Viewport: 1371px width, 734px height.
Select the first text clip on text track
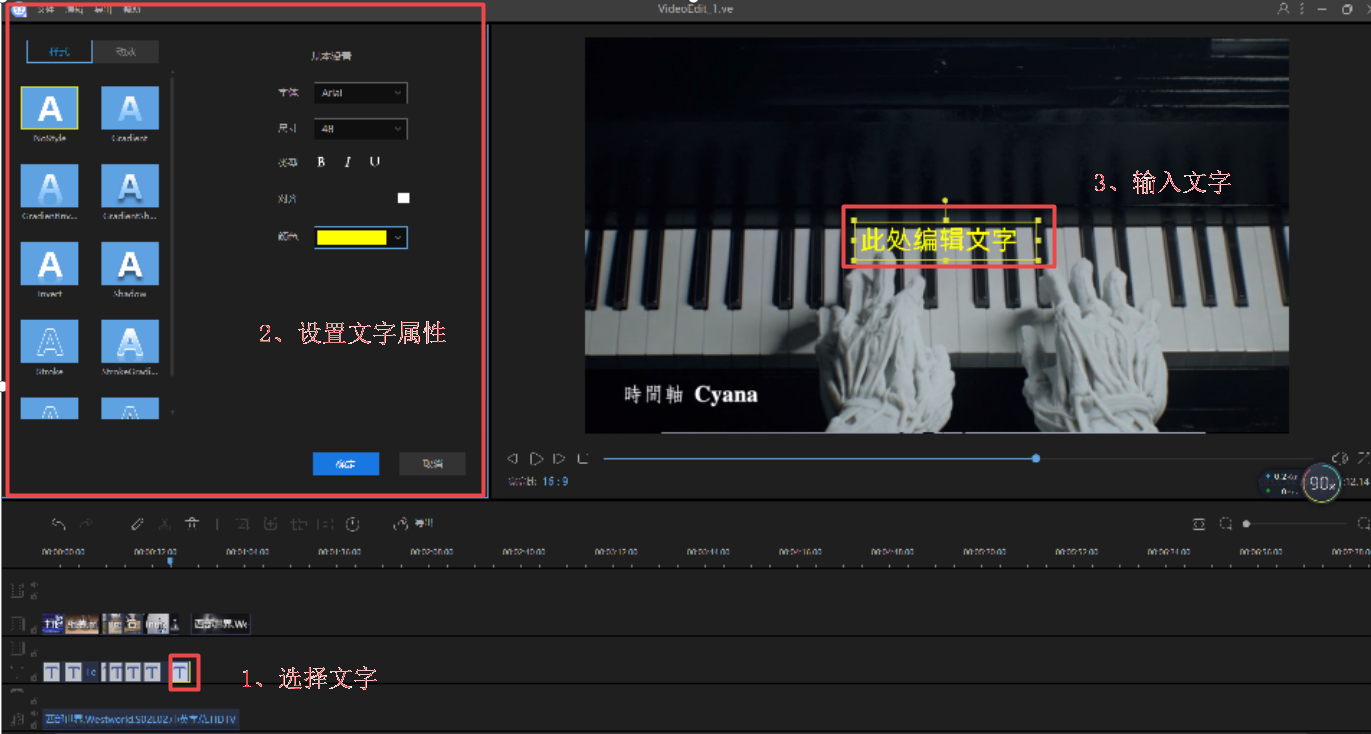[x=52, y=672]
